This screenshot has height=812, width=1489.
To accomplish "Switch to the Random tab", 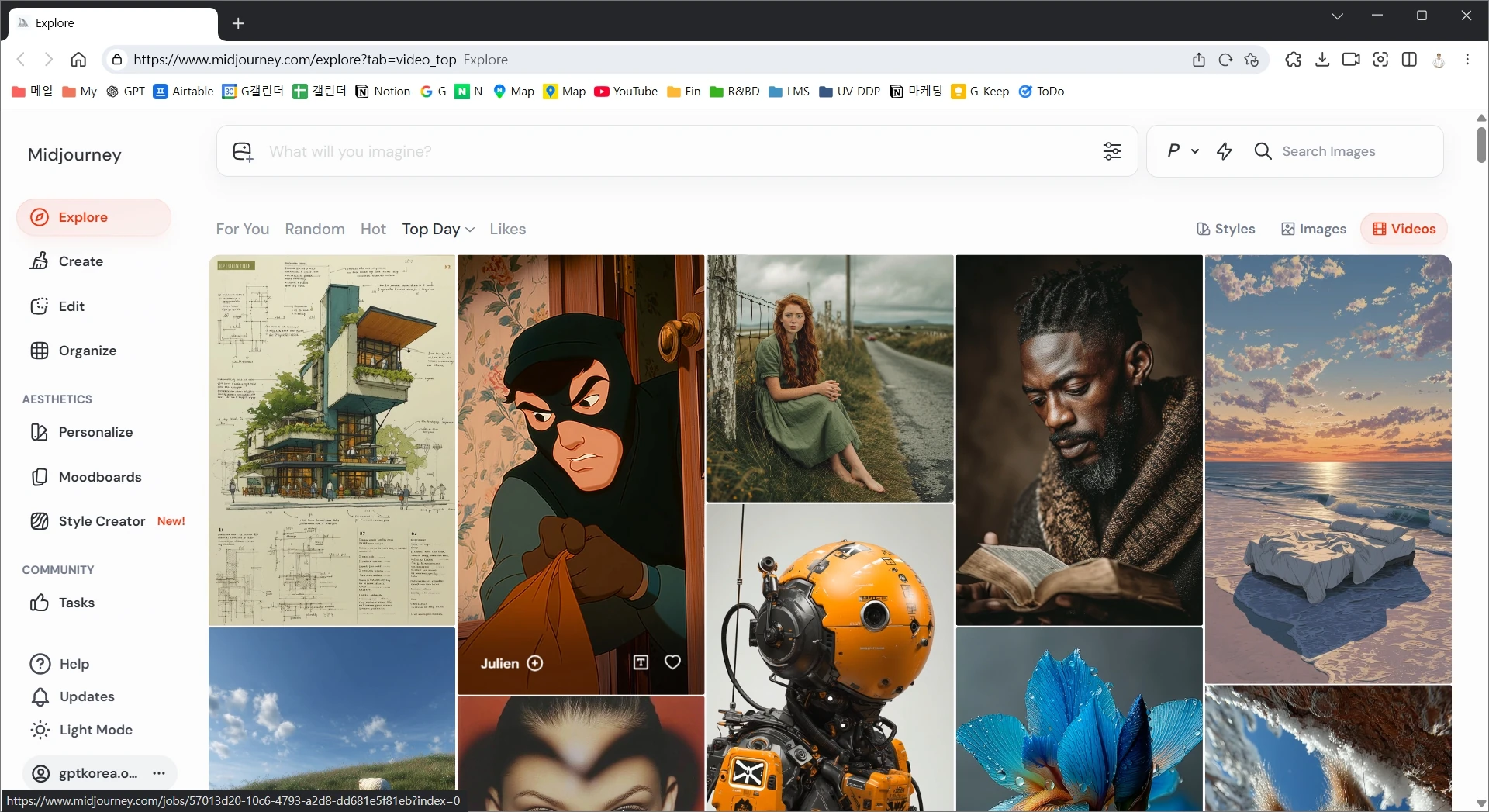I will tap(315, 229).
